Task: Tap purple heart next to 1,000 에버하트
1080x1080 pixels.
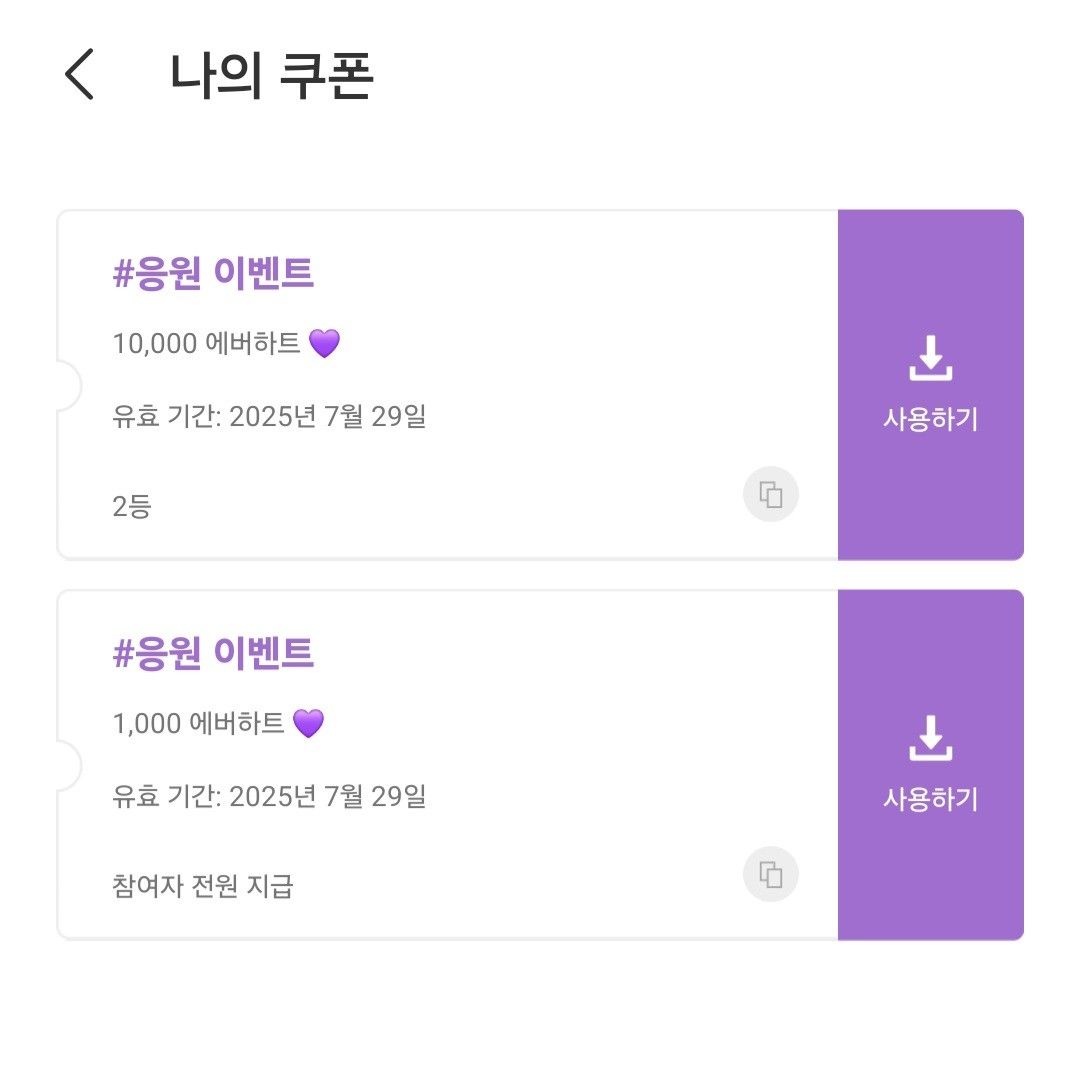Action: 308,723
